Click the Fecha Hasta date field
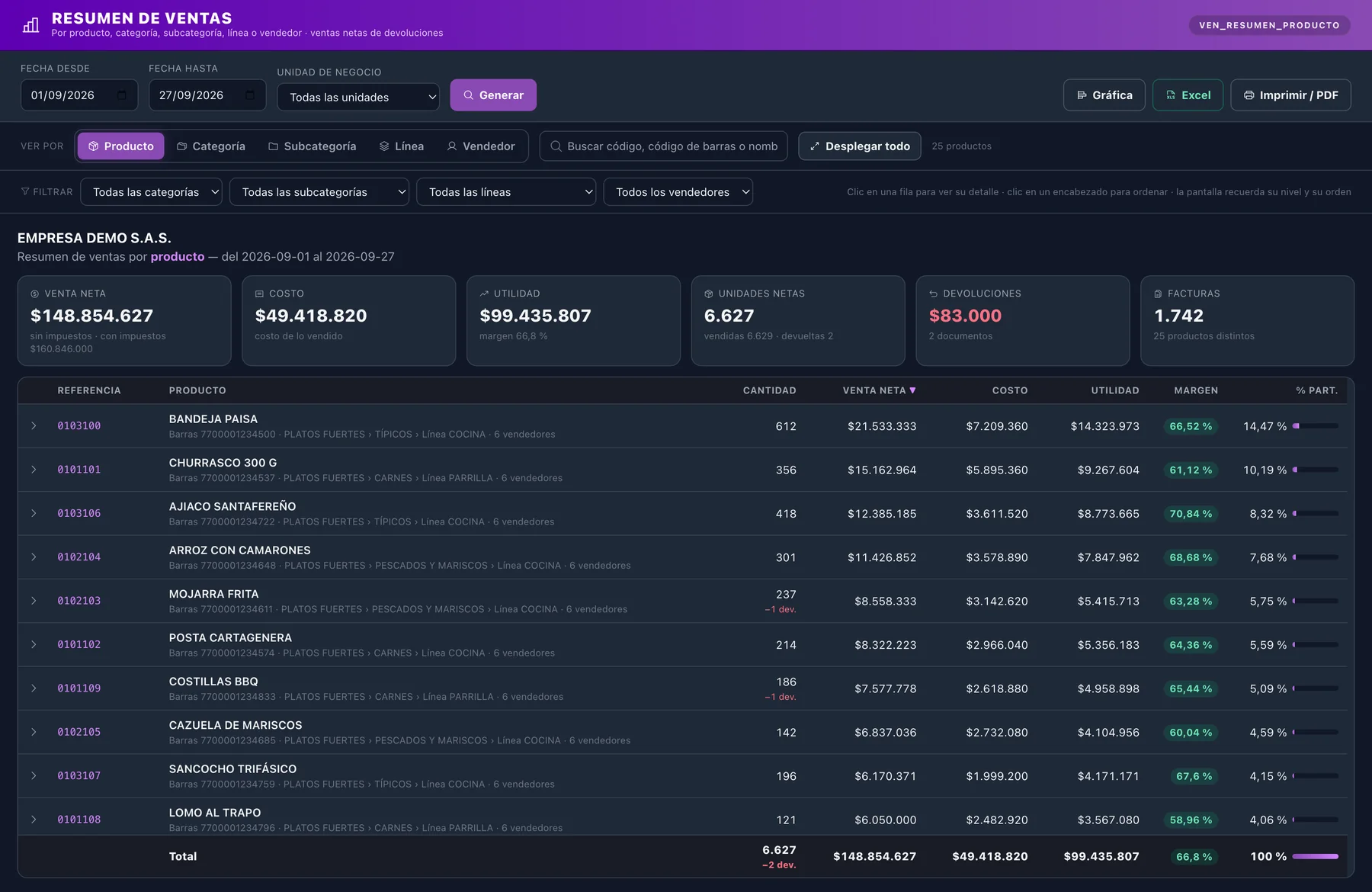The width and height of the screenshot is (1372, 892). pyautogui.click(x=207, y=95)
